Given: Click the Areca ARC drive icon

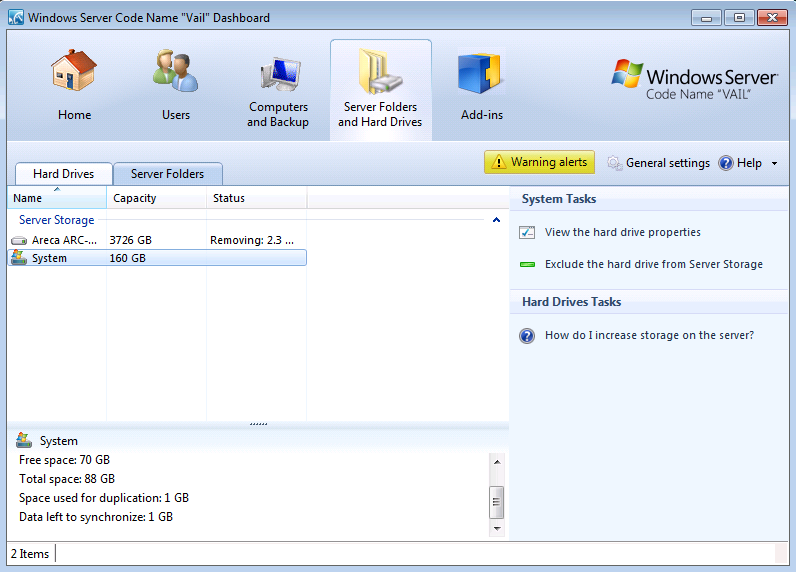Looking at the screenshot, I should [19, 240].
